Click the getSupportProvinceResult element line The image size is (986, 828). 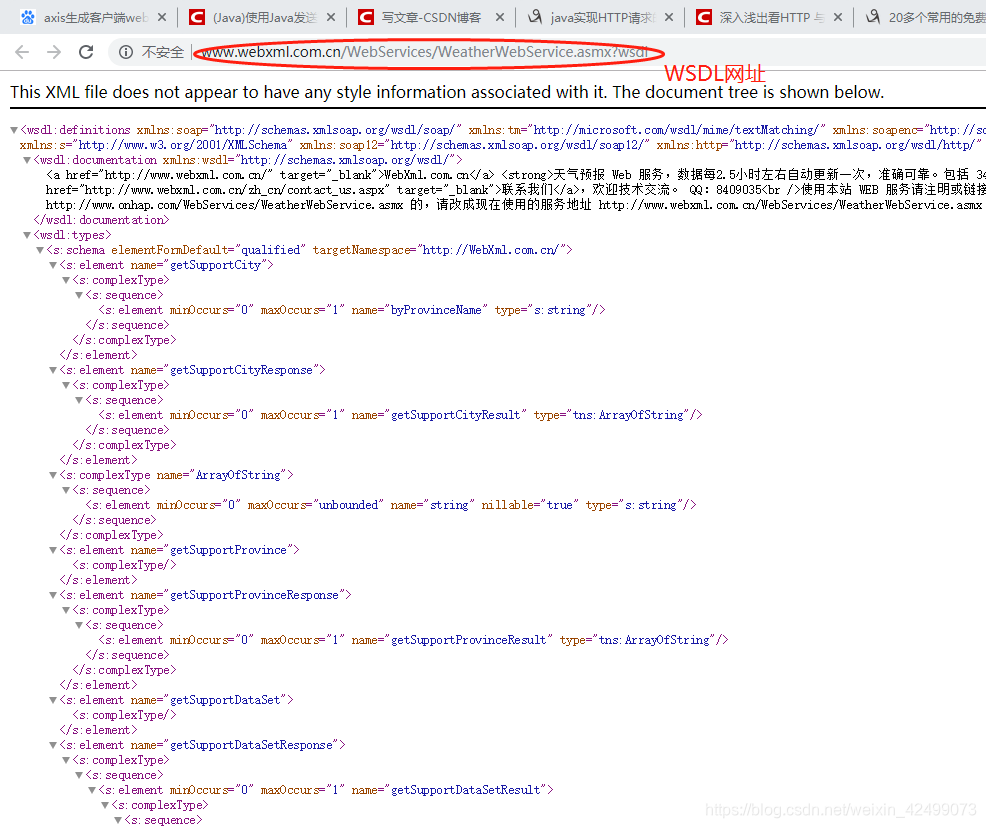[x=414, y=640]
